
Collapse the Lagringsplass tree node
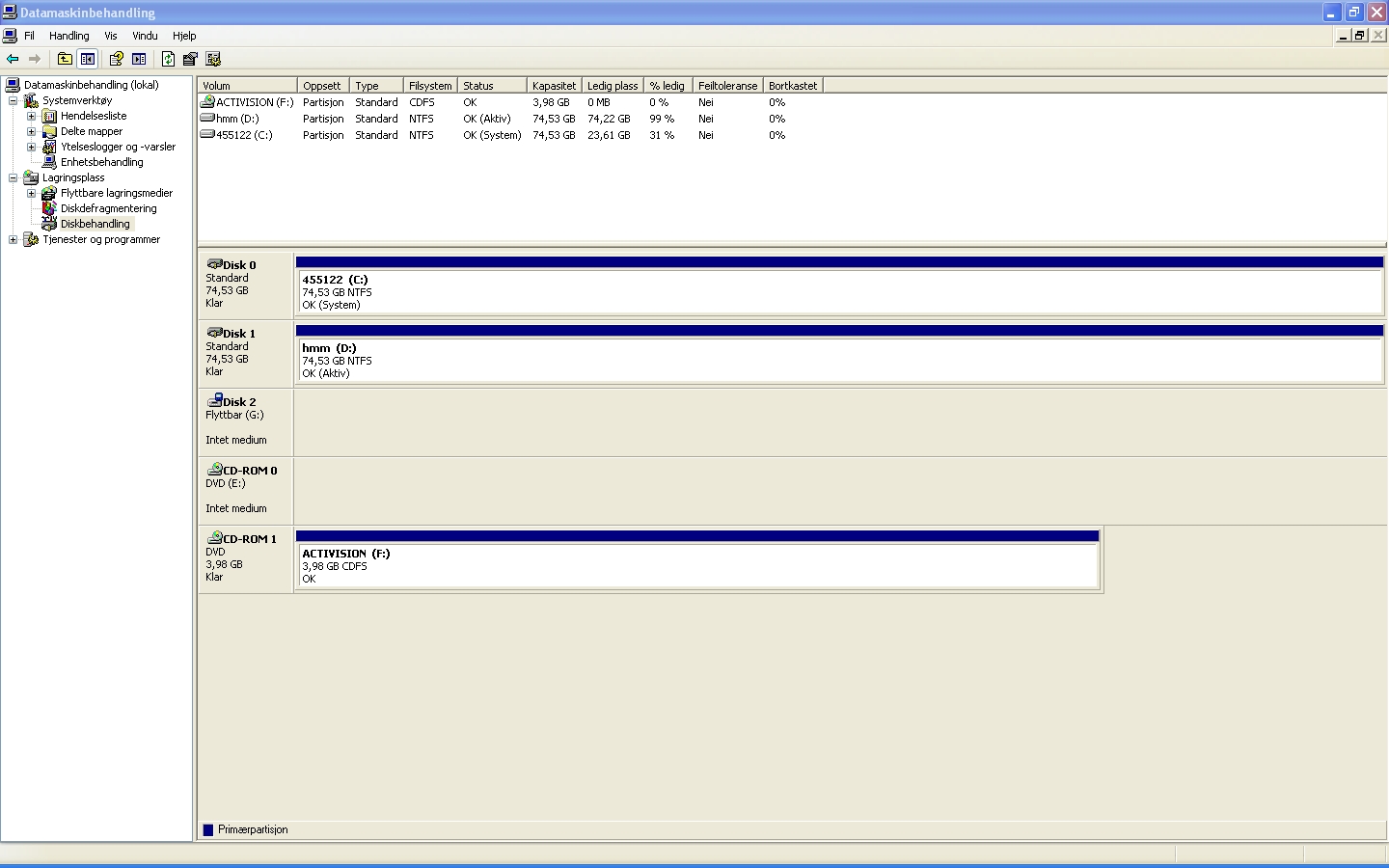13,177
